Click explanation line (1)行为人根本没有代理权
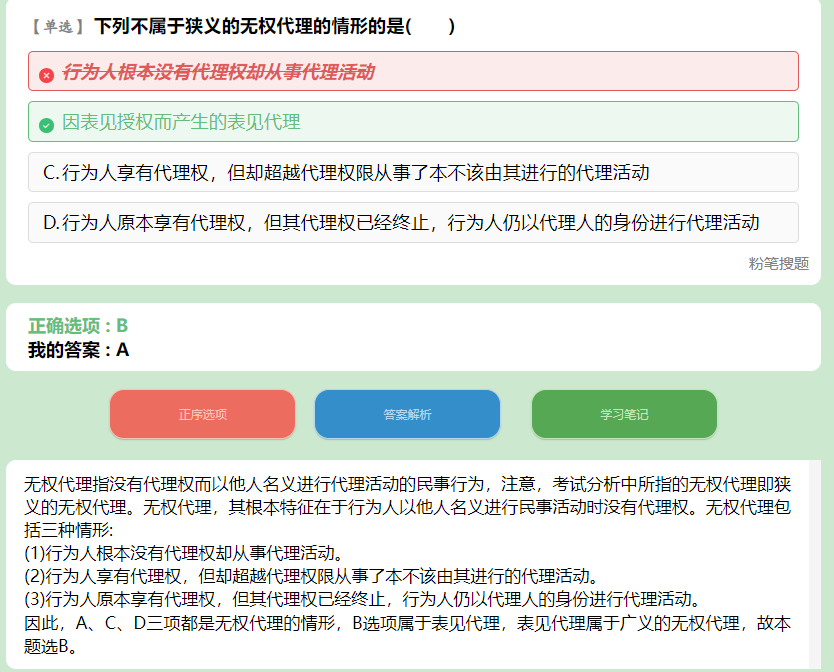The width and height of the screenshot is (834, 672). tap(184, 553)
